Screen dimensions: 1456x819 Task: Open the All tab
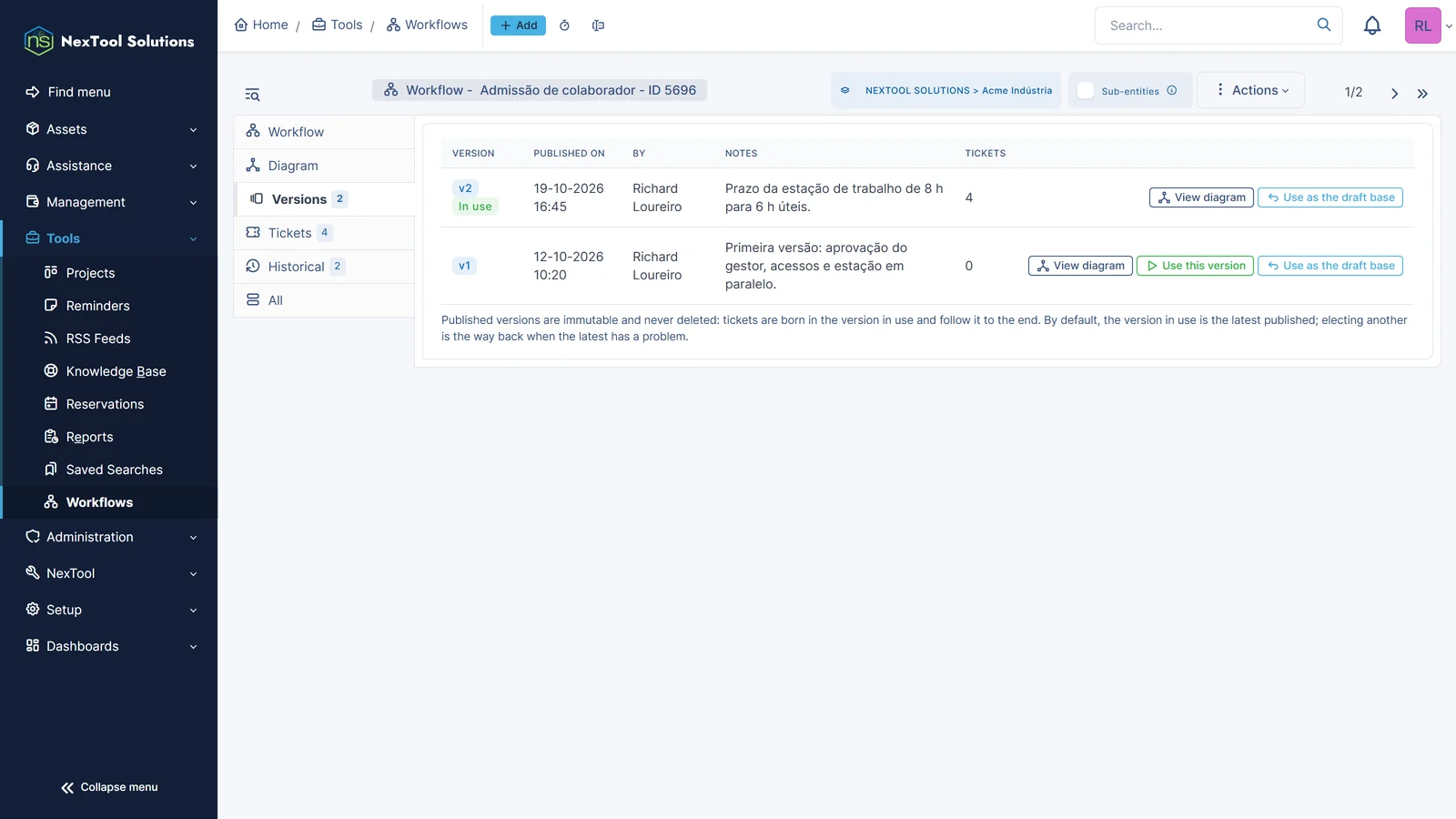tap(324, 300)
